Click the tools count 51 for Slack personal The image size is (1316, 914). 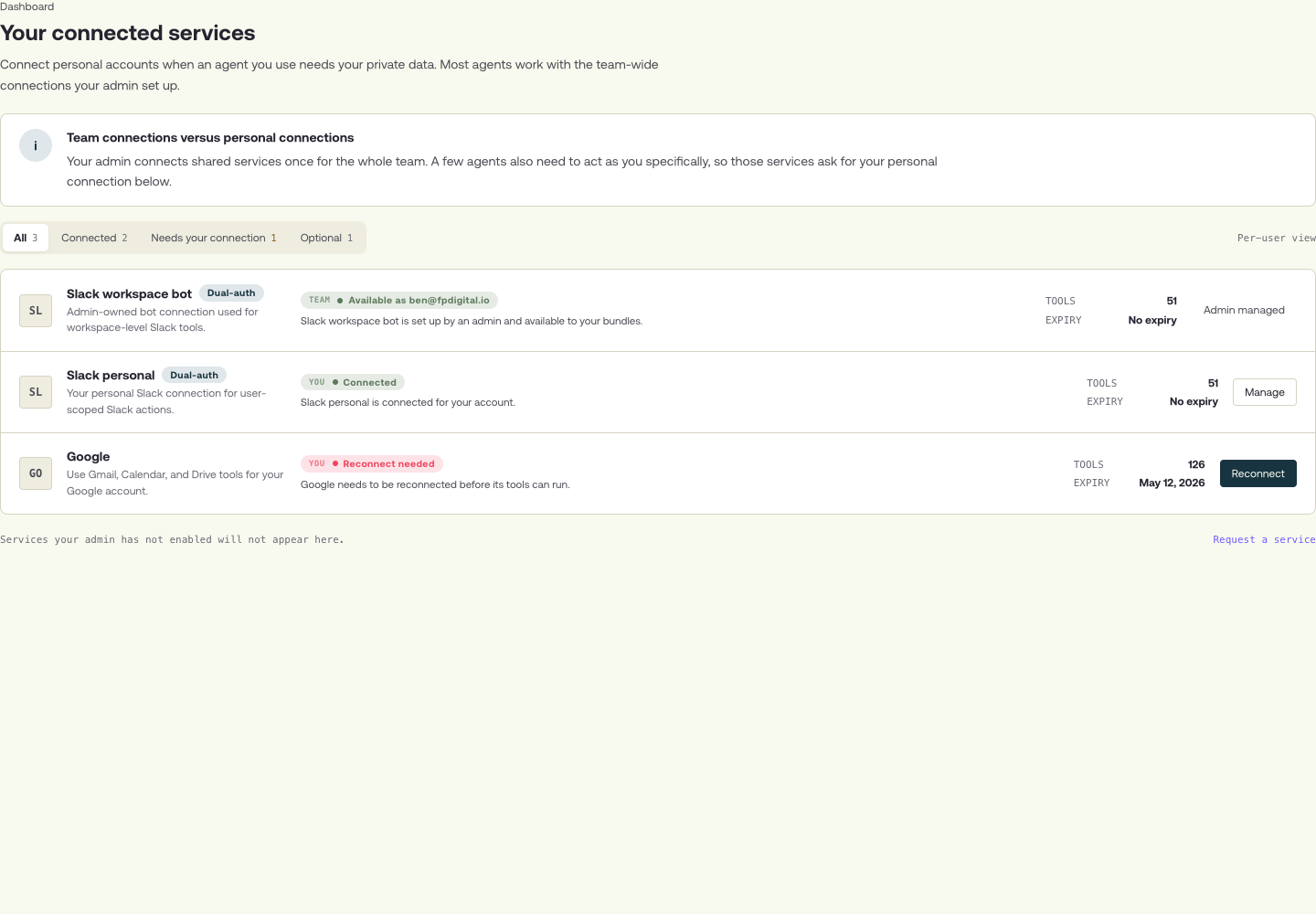1213,383
